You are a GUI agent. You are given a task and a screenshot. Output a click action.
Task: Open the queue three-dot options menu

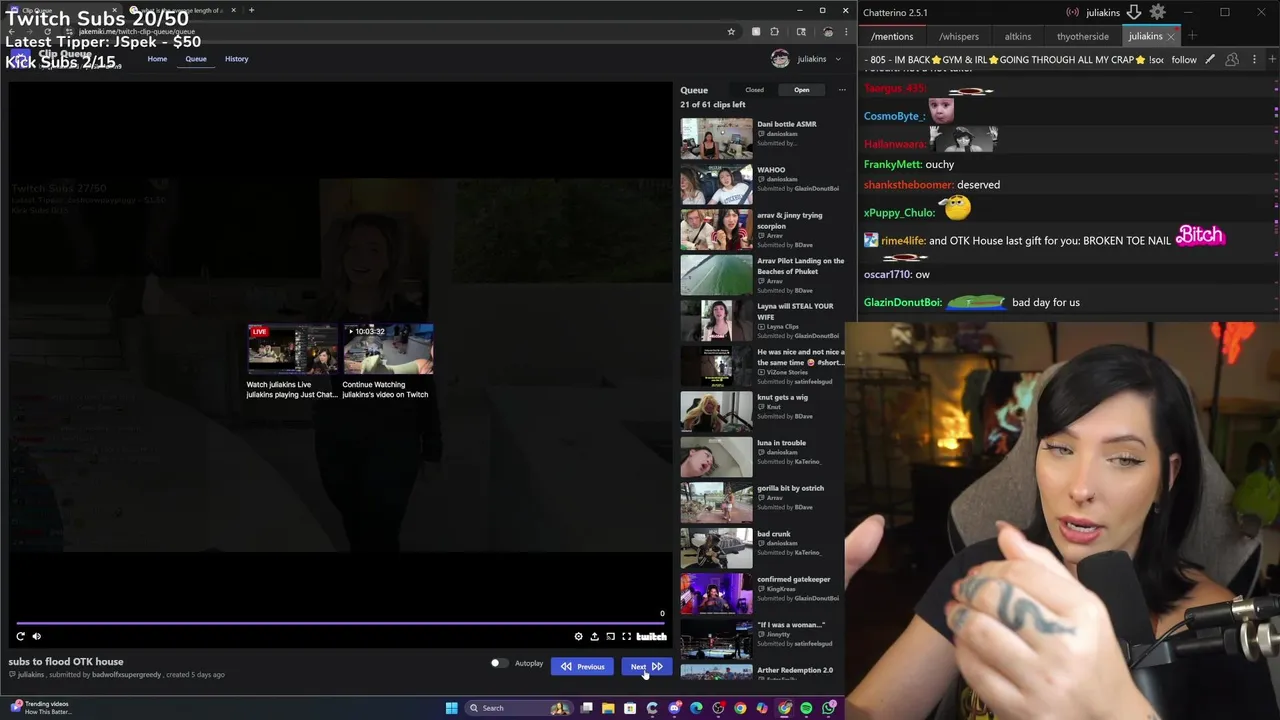point(842,90)
